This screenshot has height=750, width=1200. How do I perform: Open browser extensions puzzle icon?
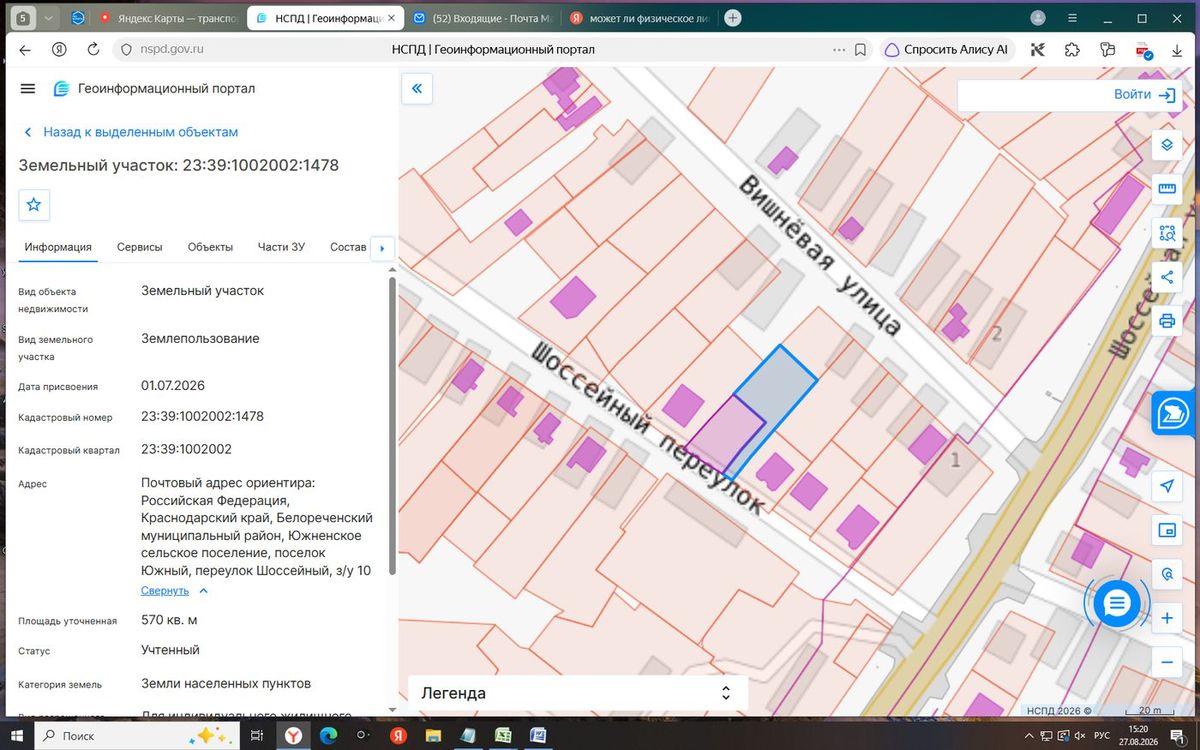pos(1072,49)
